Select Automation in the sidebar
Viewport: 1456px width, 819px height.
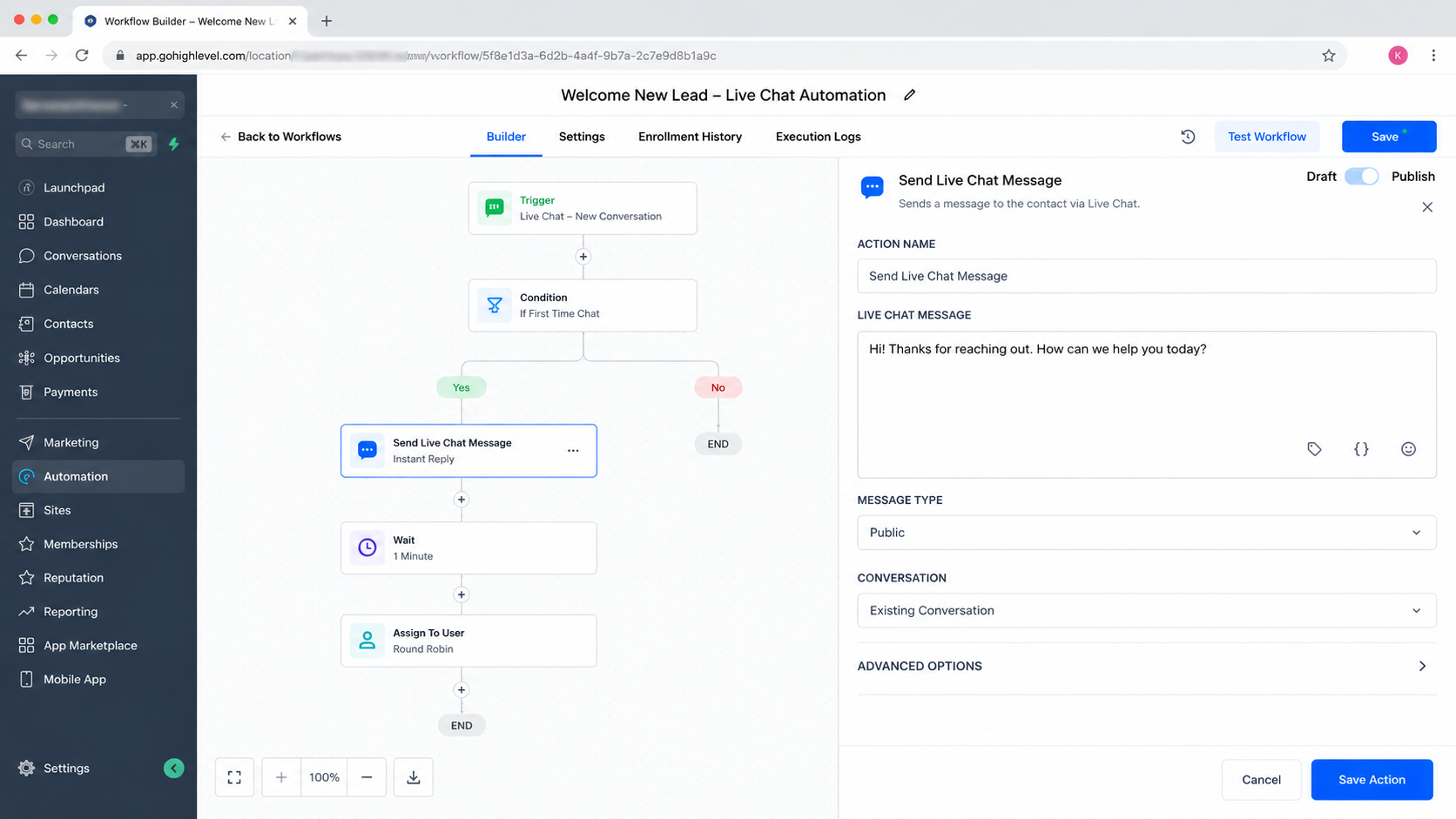tap(98, 476)
